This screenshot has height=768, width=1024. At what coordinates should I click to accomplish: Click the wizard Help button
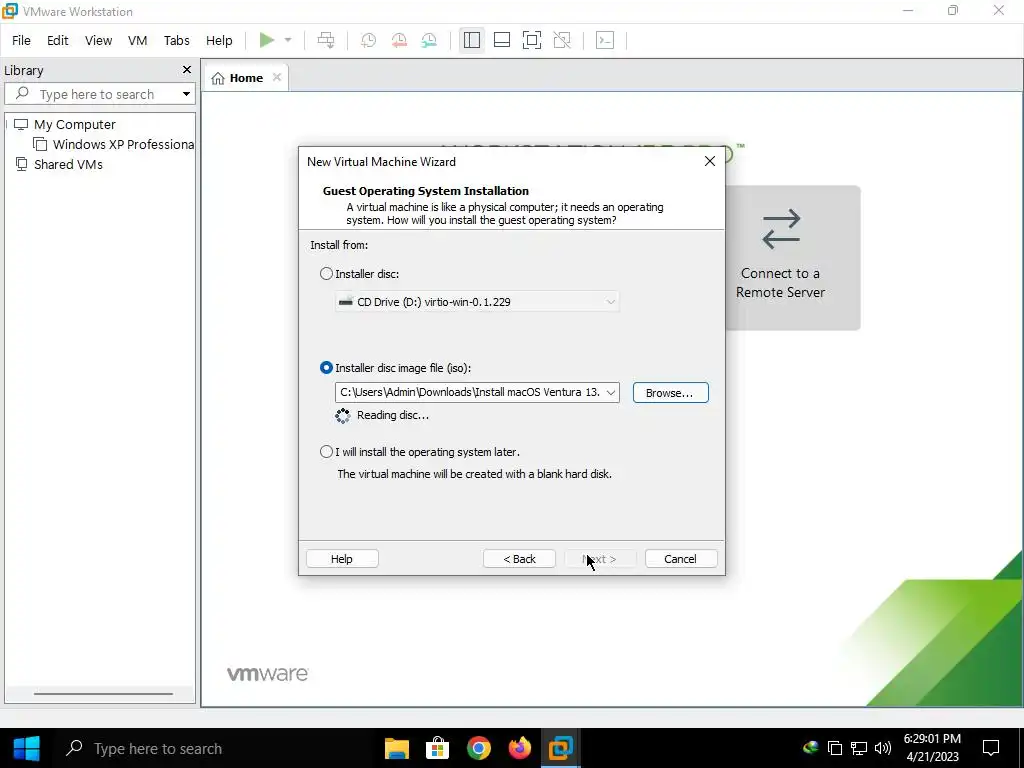click(342, 559)
